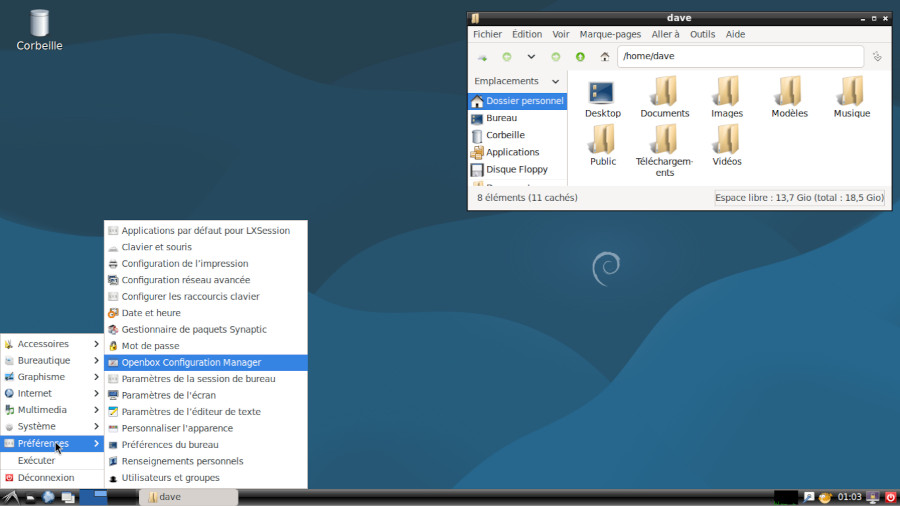Click the new tab toolbar icon
The height and width of the screenshot is (506, 900).
click(x=483, y=57)
